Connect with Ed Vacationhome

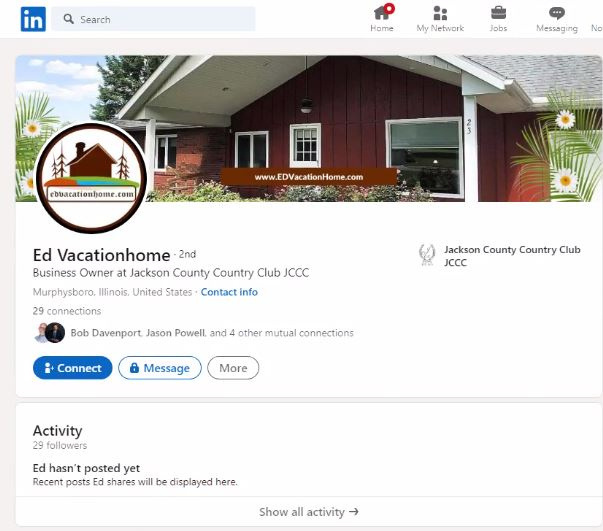(x=73, y=368)
